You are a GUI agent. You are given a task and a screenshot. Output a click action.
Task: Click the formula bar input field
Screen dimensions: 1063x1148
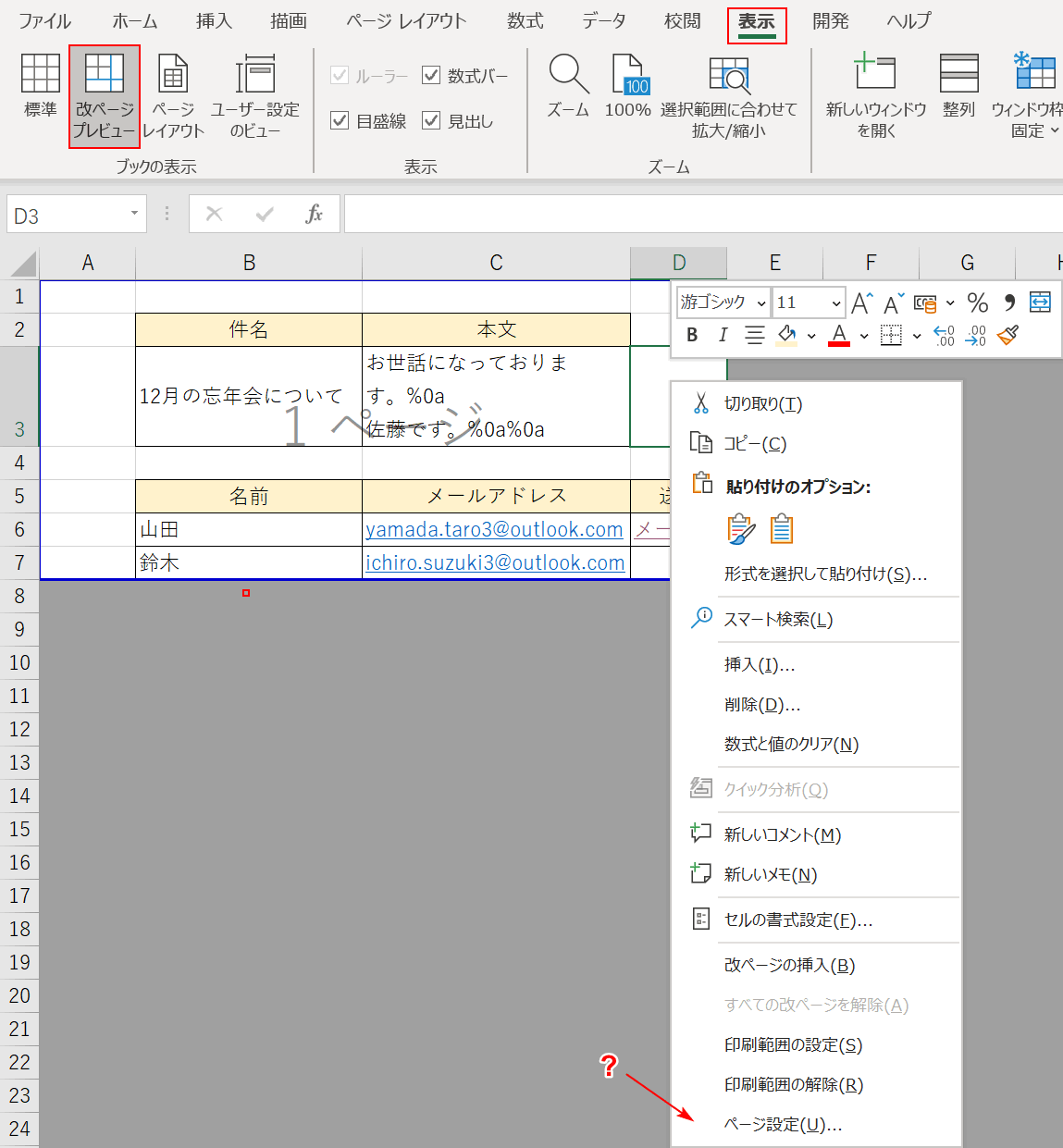point(703,215)
